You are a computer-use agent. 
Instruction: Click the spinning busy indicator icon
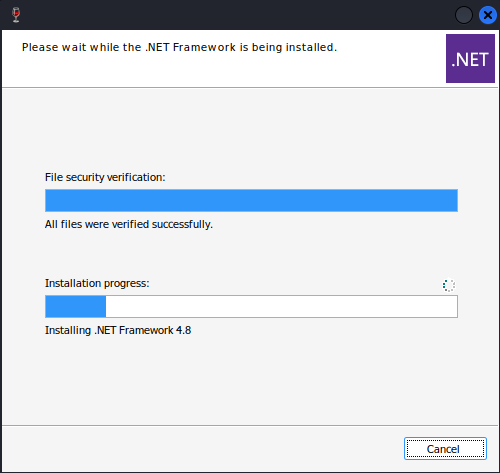[449, 285]
